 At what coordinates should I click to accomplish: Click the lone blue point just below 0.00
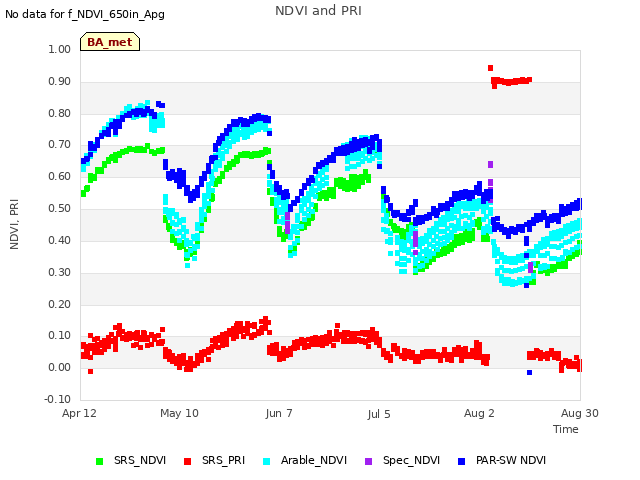pyautogui.click(x=529, y=372)
